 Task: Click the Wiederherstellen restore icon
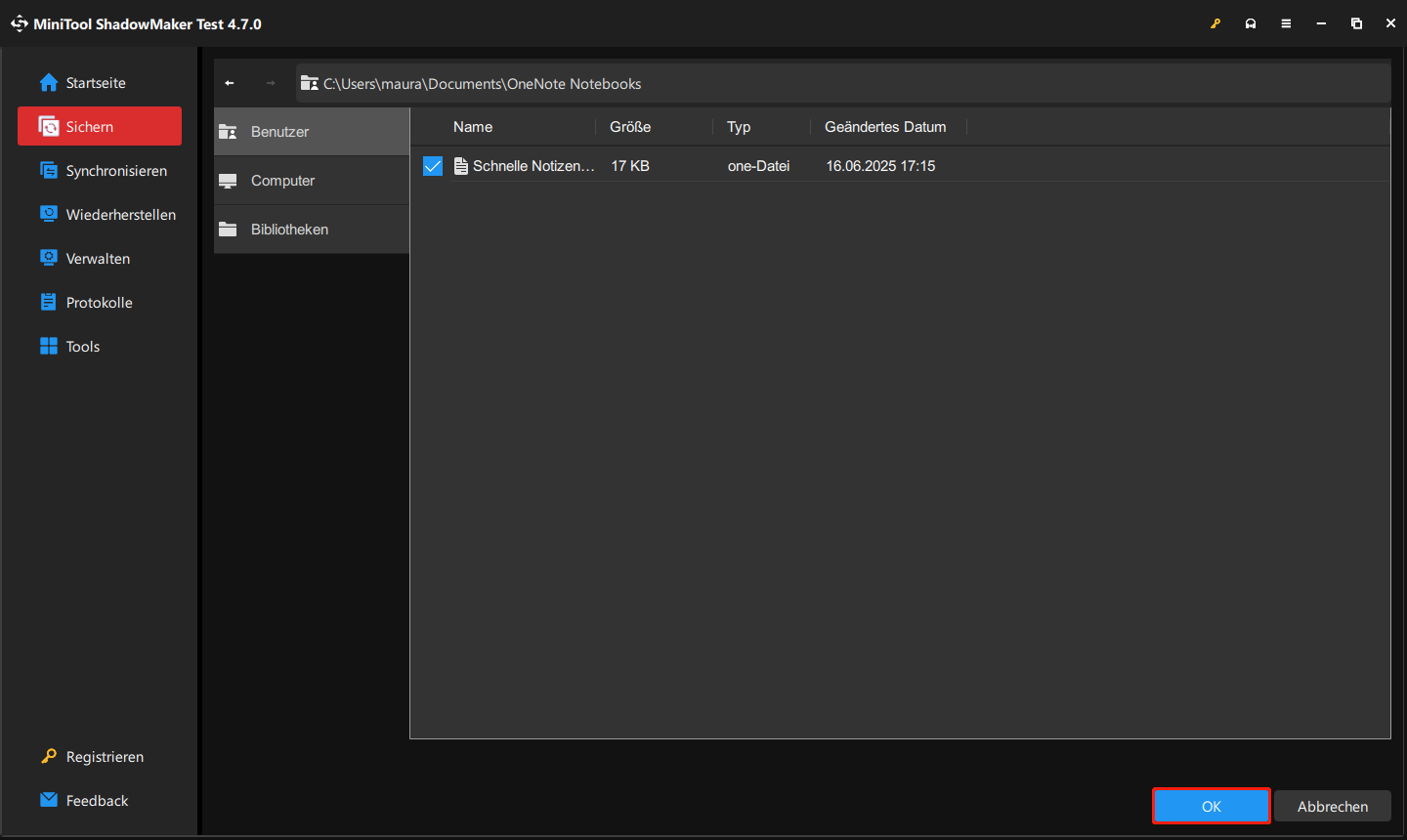pyautogui.click(x=49, y=214)
